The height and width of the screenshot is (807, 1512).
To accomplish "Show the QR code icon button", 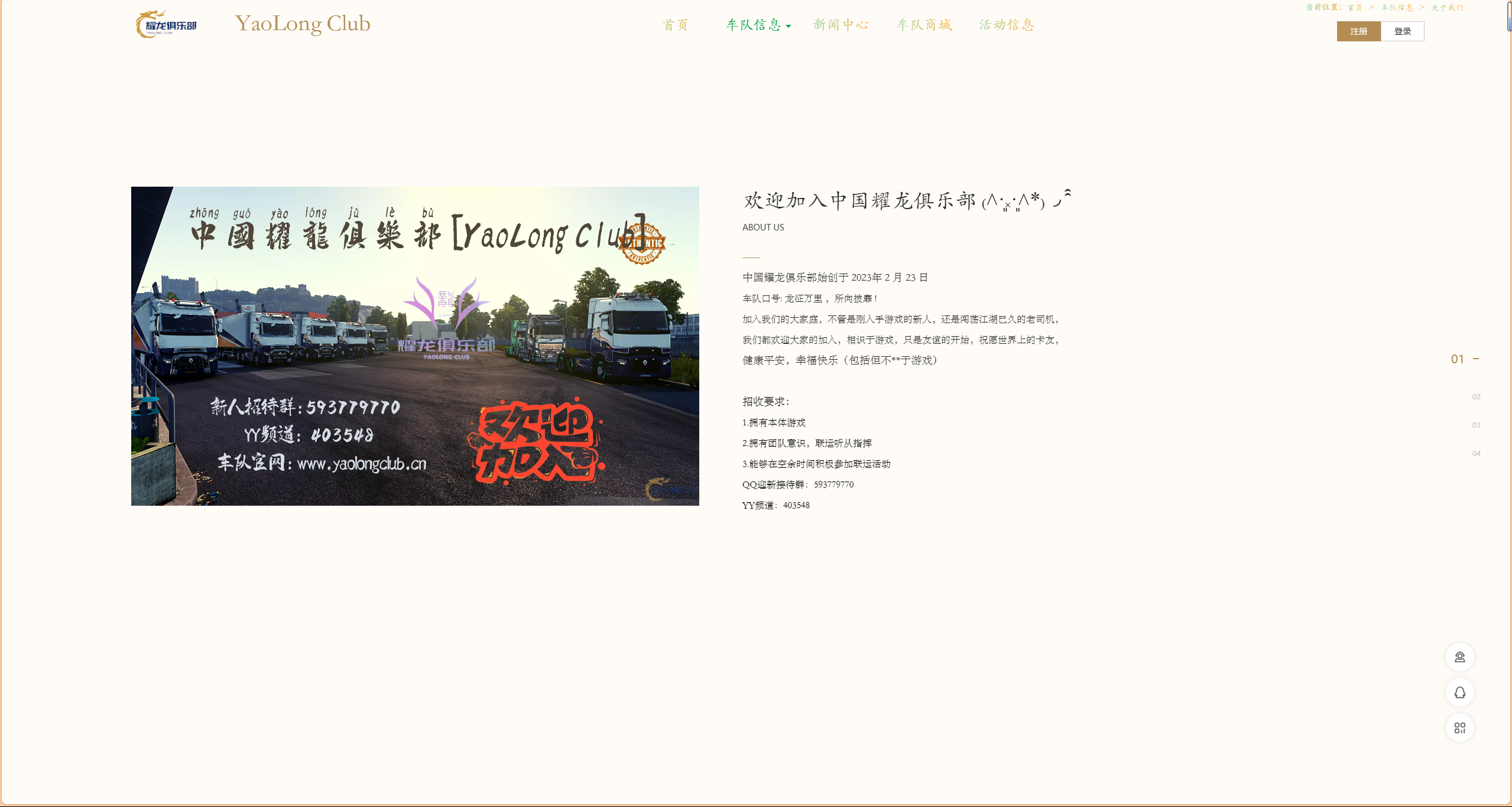I will pos(1459,728).
